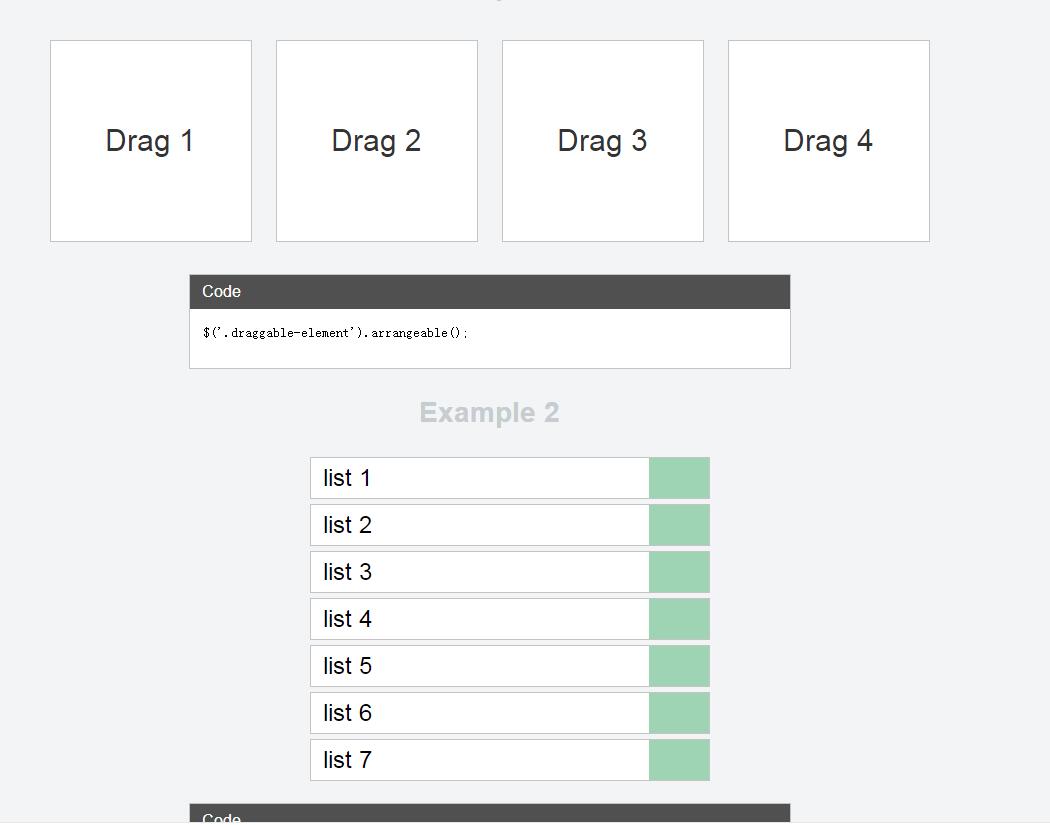Click list 6's green handle

click(x=679, y=713)
